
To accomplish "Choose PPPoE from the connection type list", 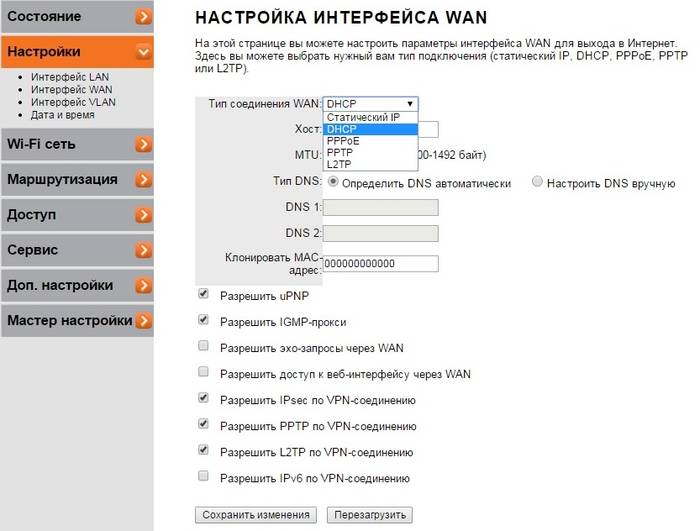I will coord(343,141).
